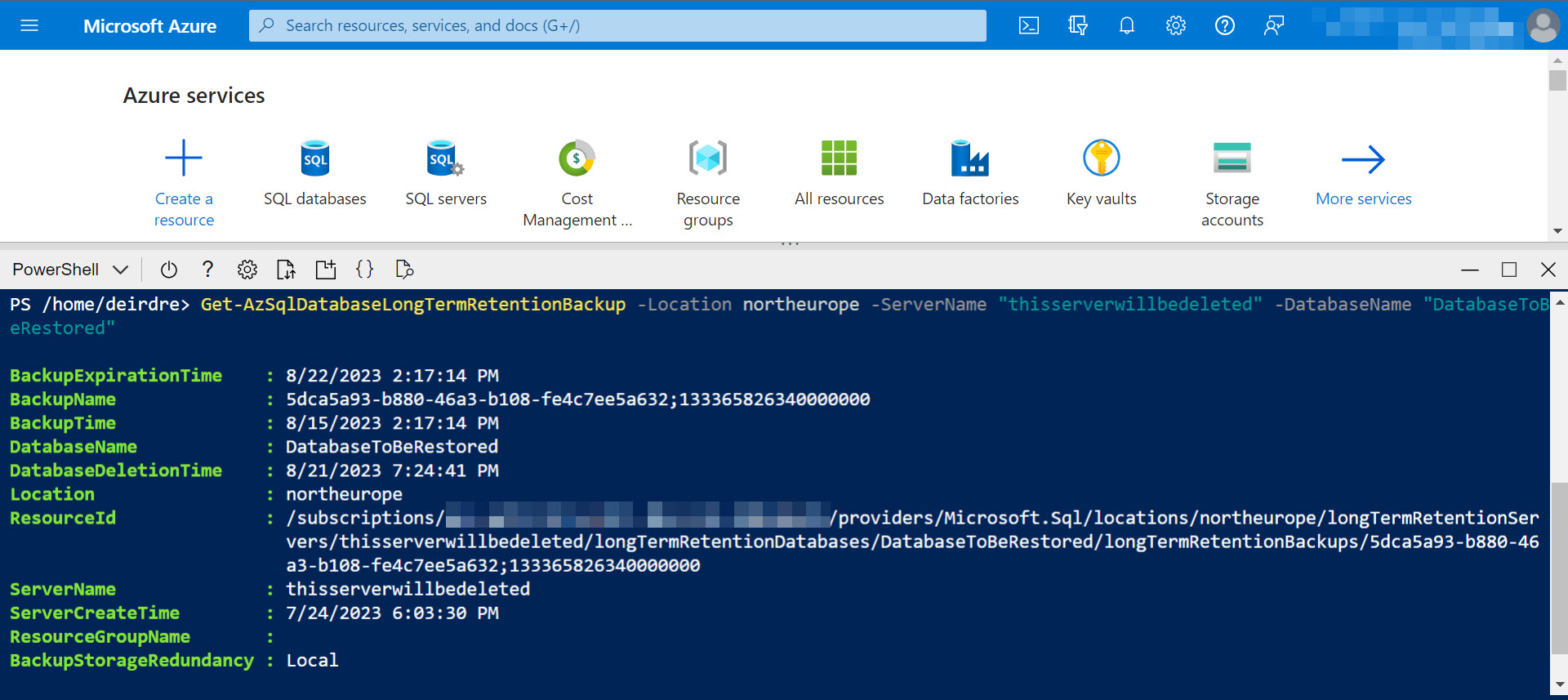The height and width of the screenshot is (700, 1568).
Task: Open the More services link text
Action: [1364, 198]
